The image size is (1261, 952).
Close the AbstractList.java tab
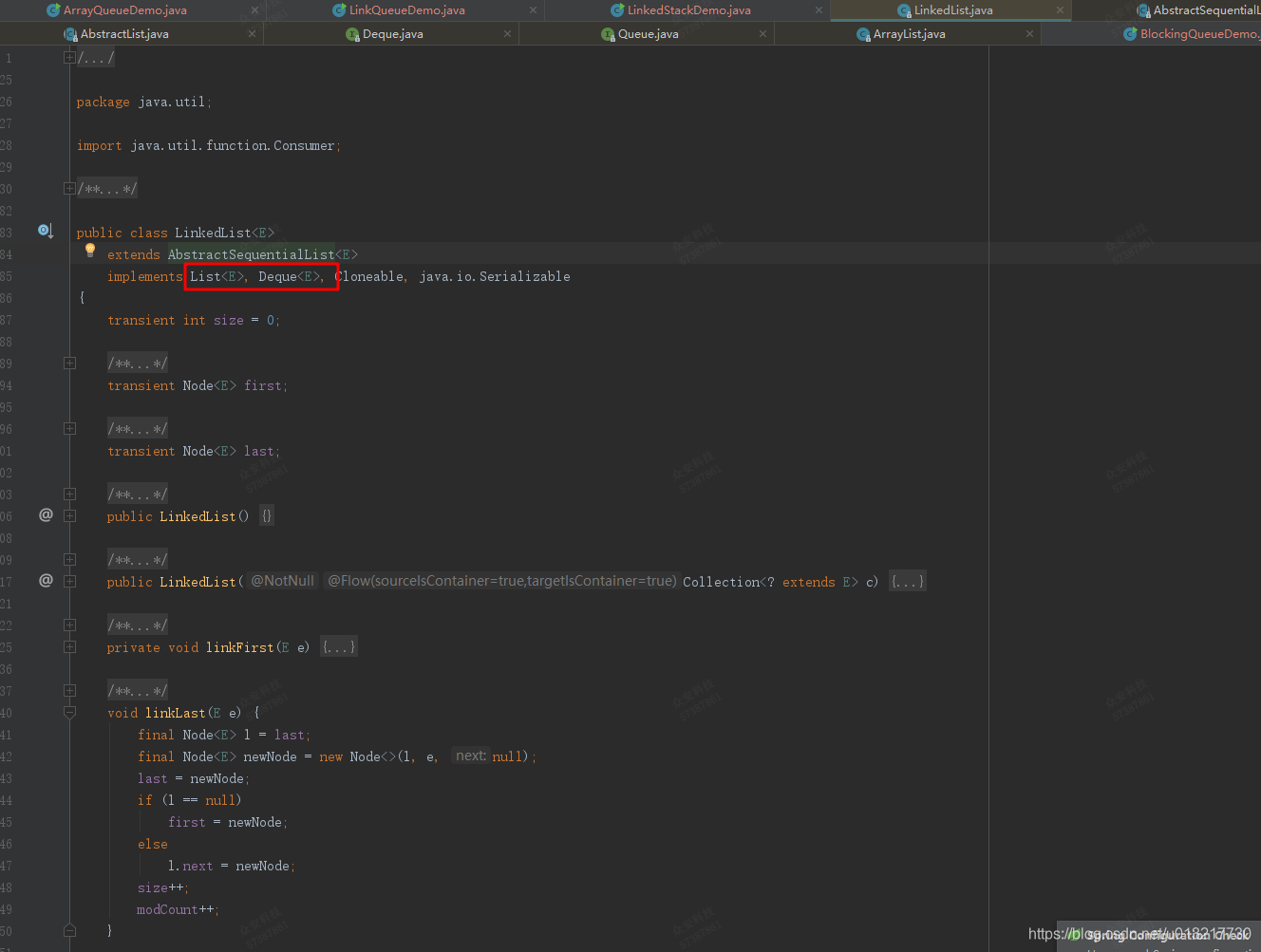click(x=252, y=34)
